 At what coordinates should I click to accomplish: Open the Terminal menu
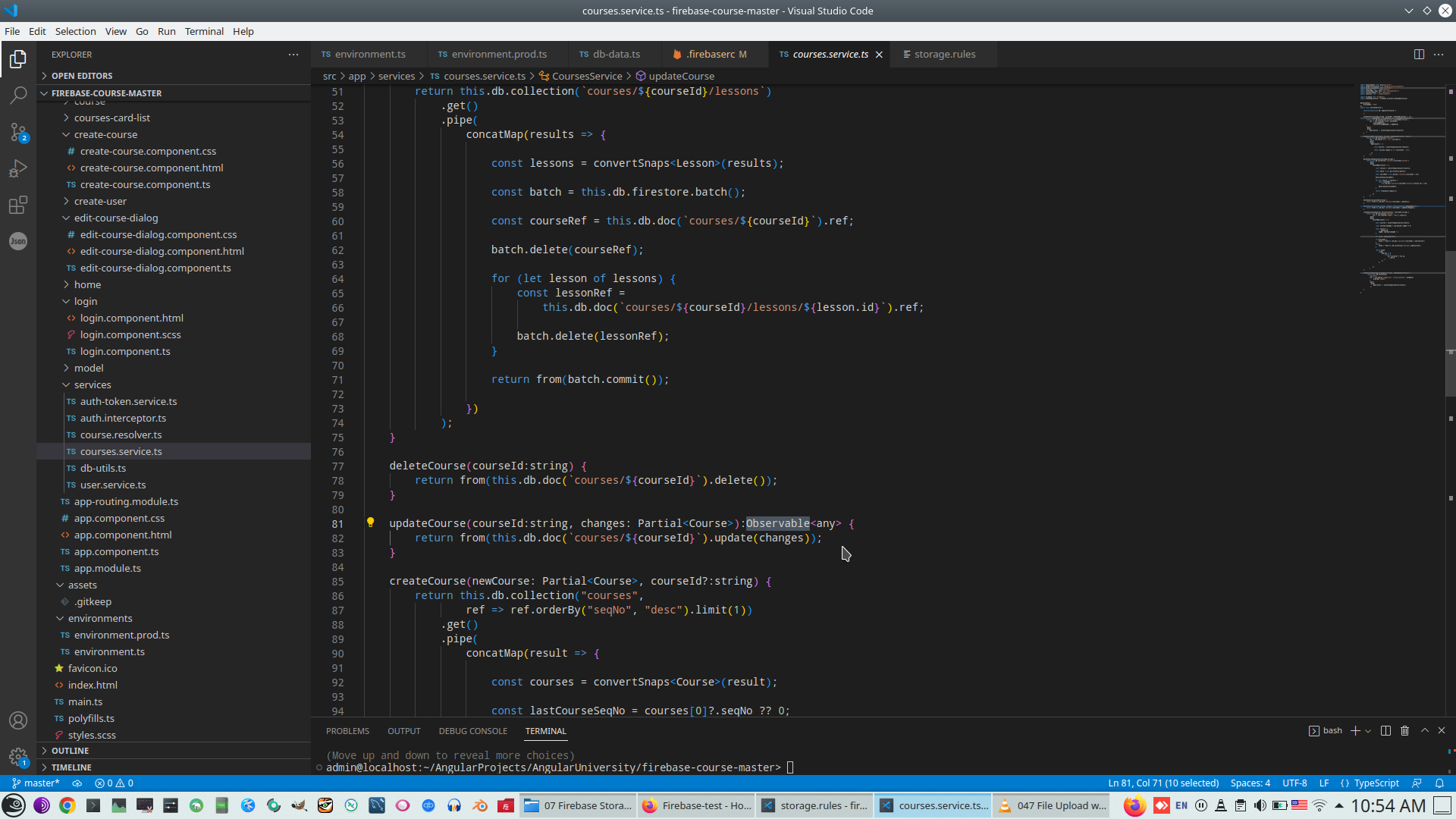point(203,31)
